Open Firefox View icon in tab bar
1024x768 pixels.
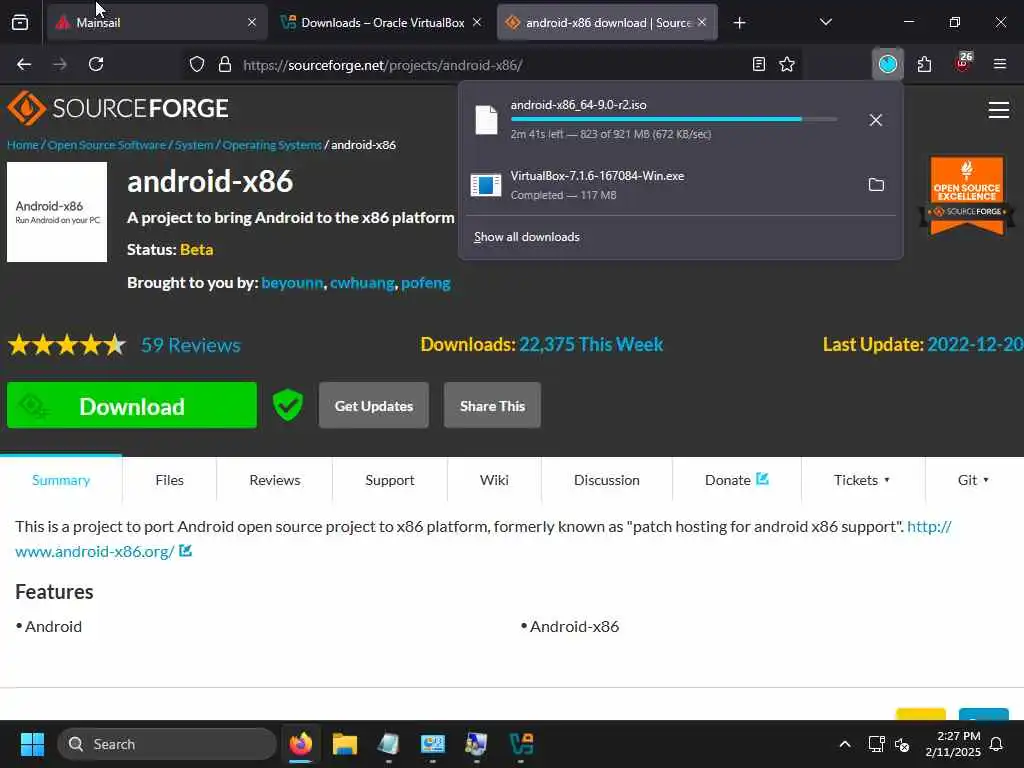20,23
